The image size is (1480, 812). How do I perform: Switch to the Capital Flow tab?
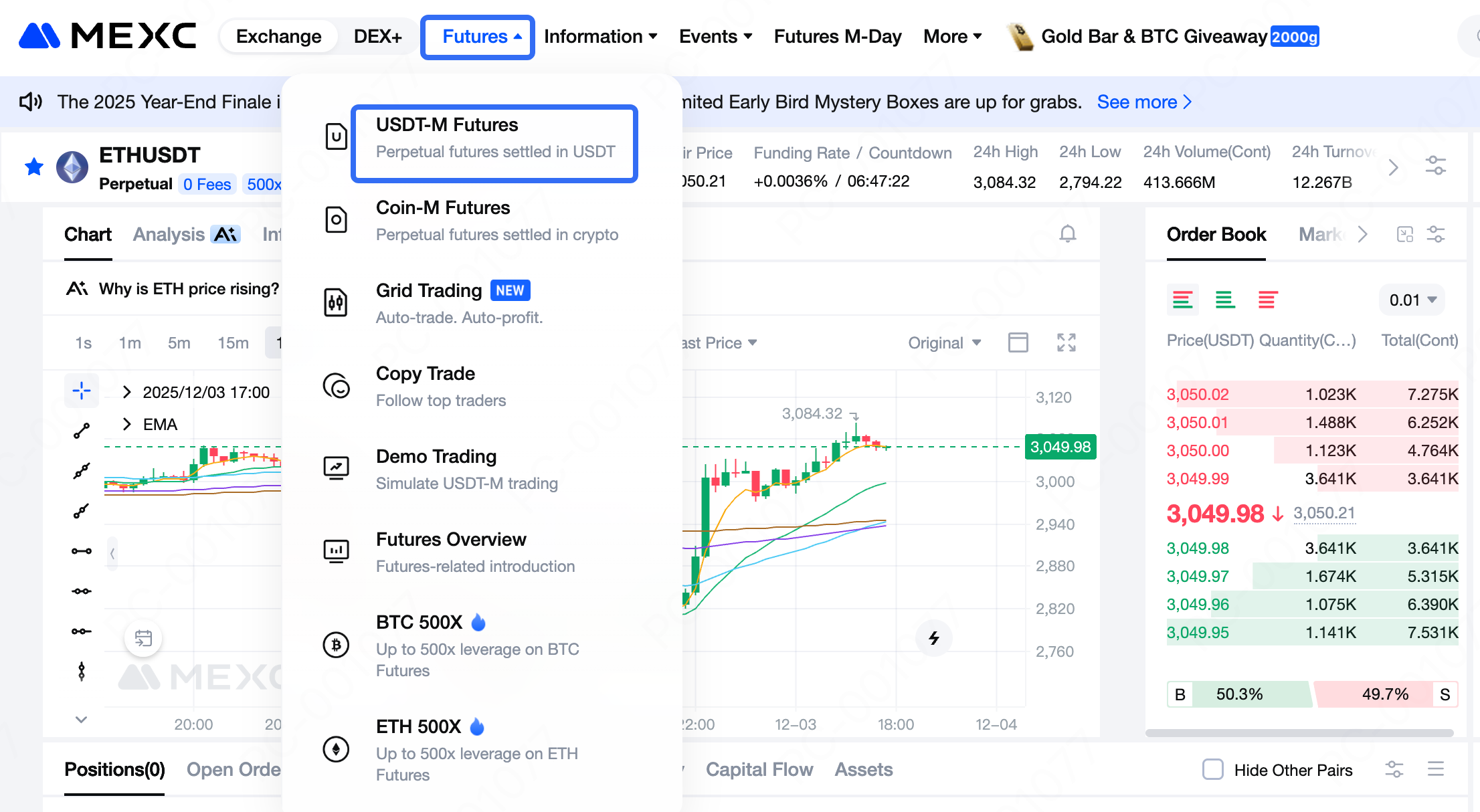point(759,769)
